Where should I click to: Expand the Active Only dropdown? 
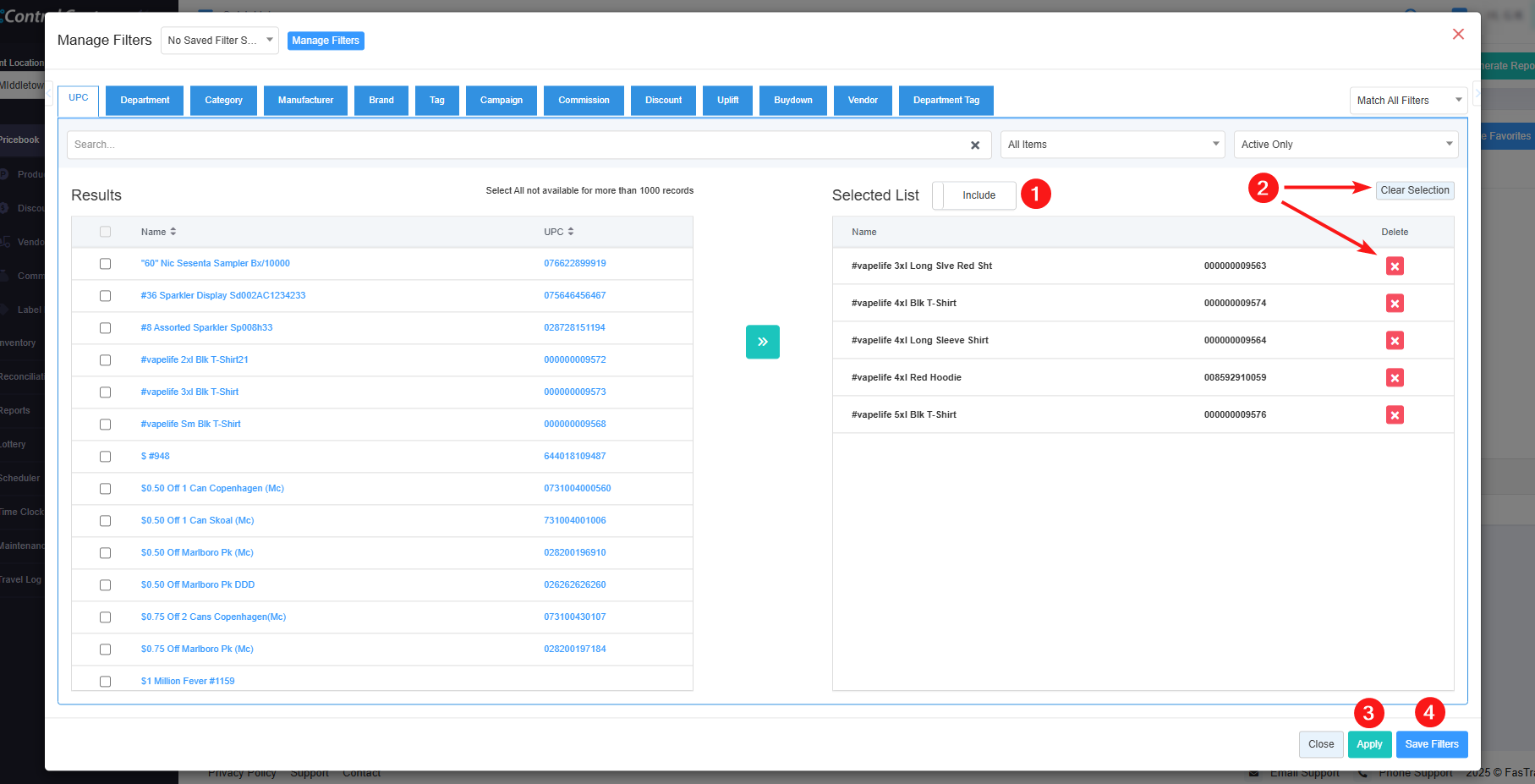pyautogui.click(x=1346, y=145)
